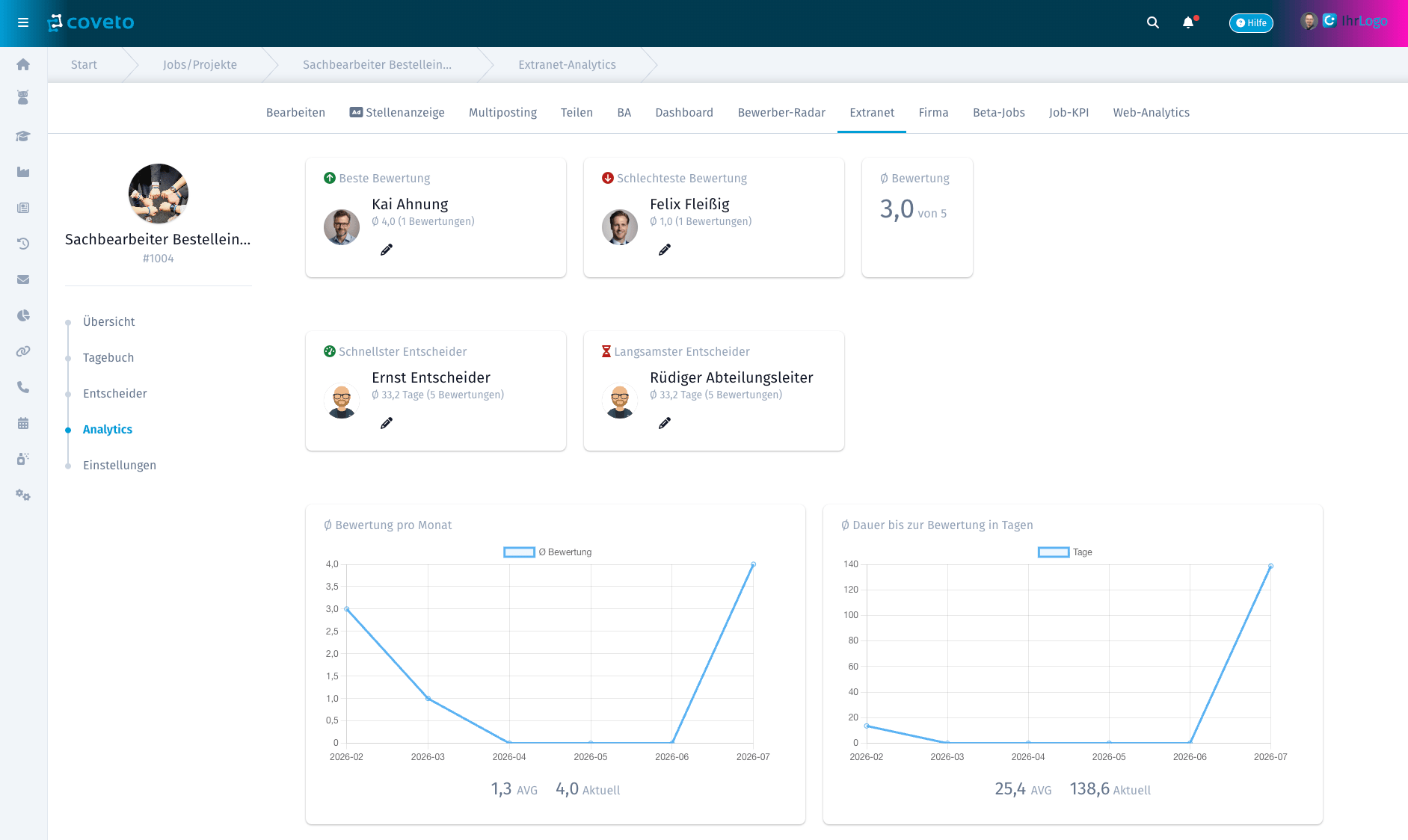Open the calendar sidebar icon
The width and height of the screenshot is (1408, 840).
click(x=23, y=423)
